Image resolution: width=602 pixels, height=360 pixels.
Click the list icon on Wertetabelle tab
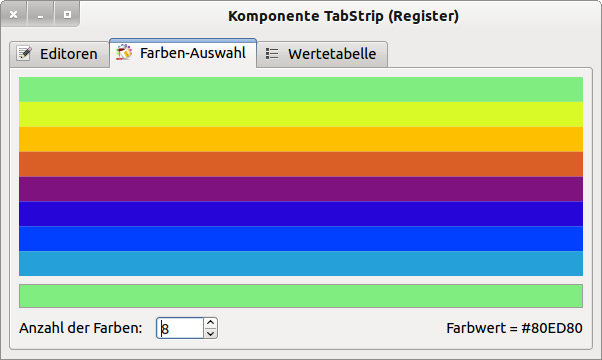[x=272, y=53]
